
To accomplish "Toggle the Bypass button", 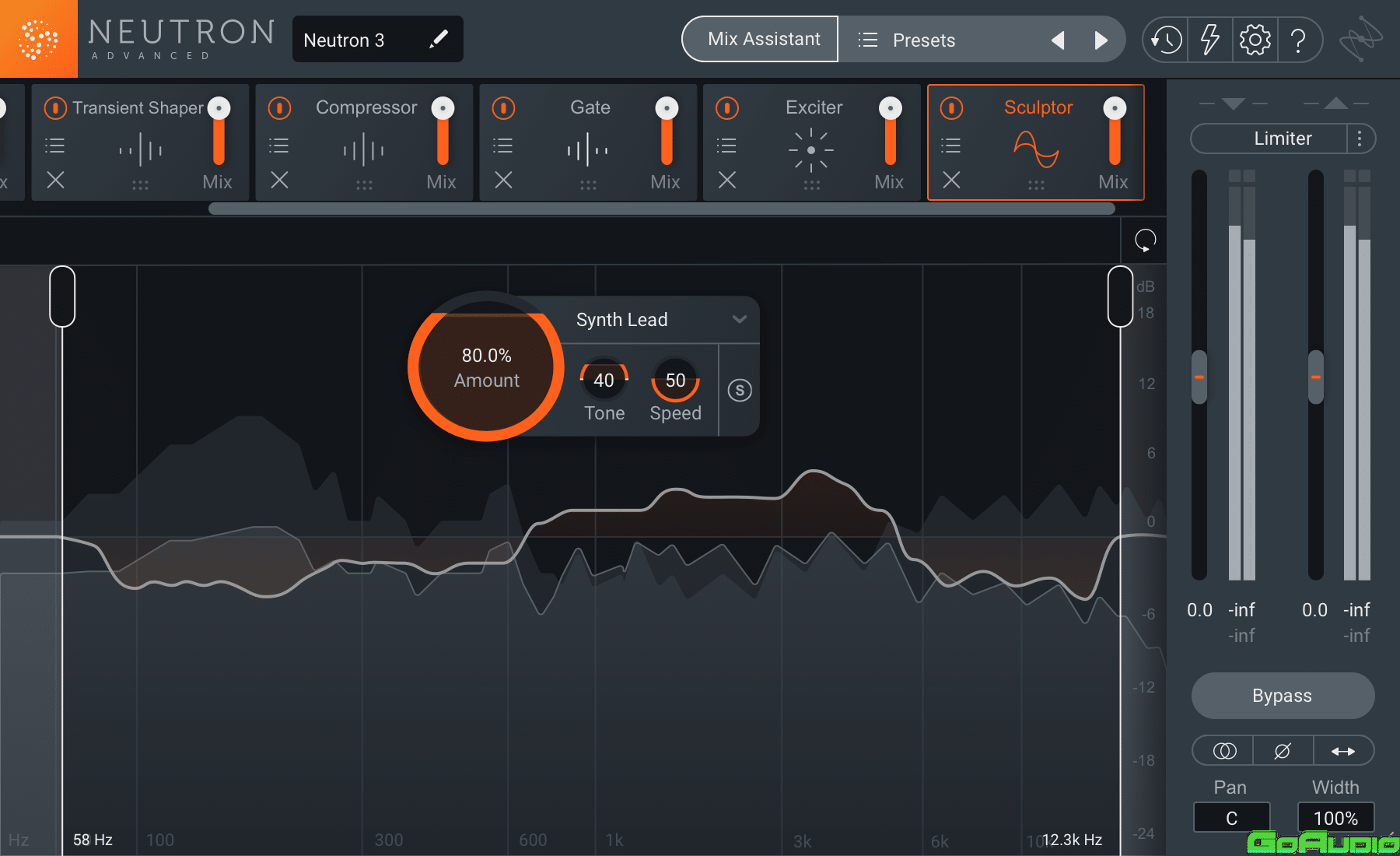I will click(1283, 696).
